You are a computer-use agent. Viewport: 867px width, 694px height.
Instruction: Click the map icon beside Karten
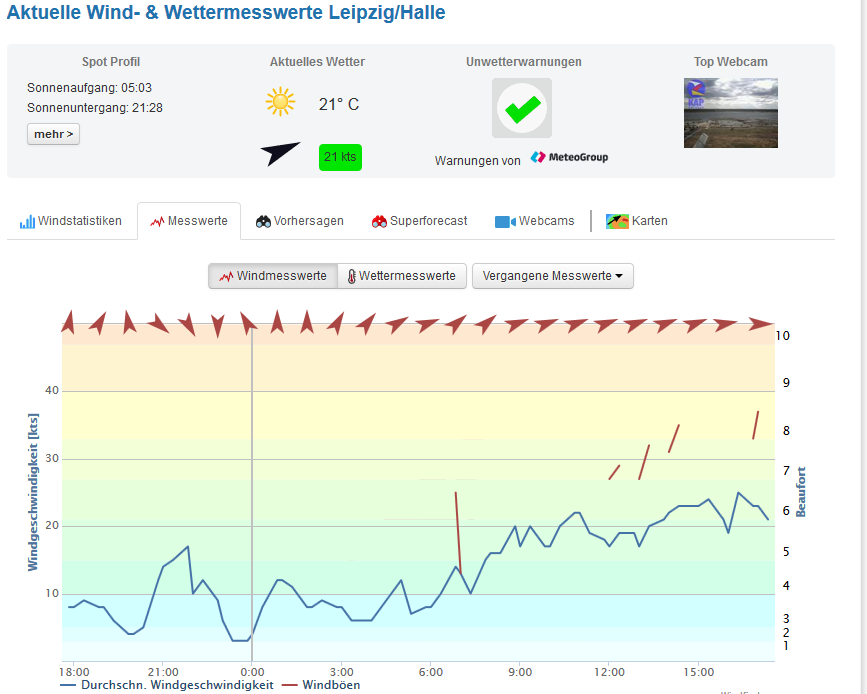pyautogui.click(x=617, y=221)
